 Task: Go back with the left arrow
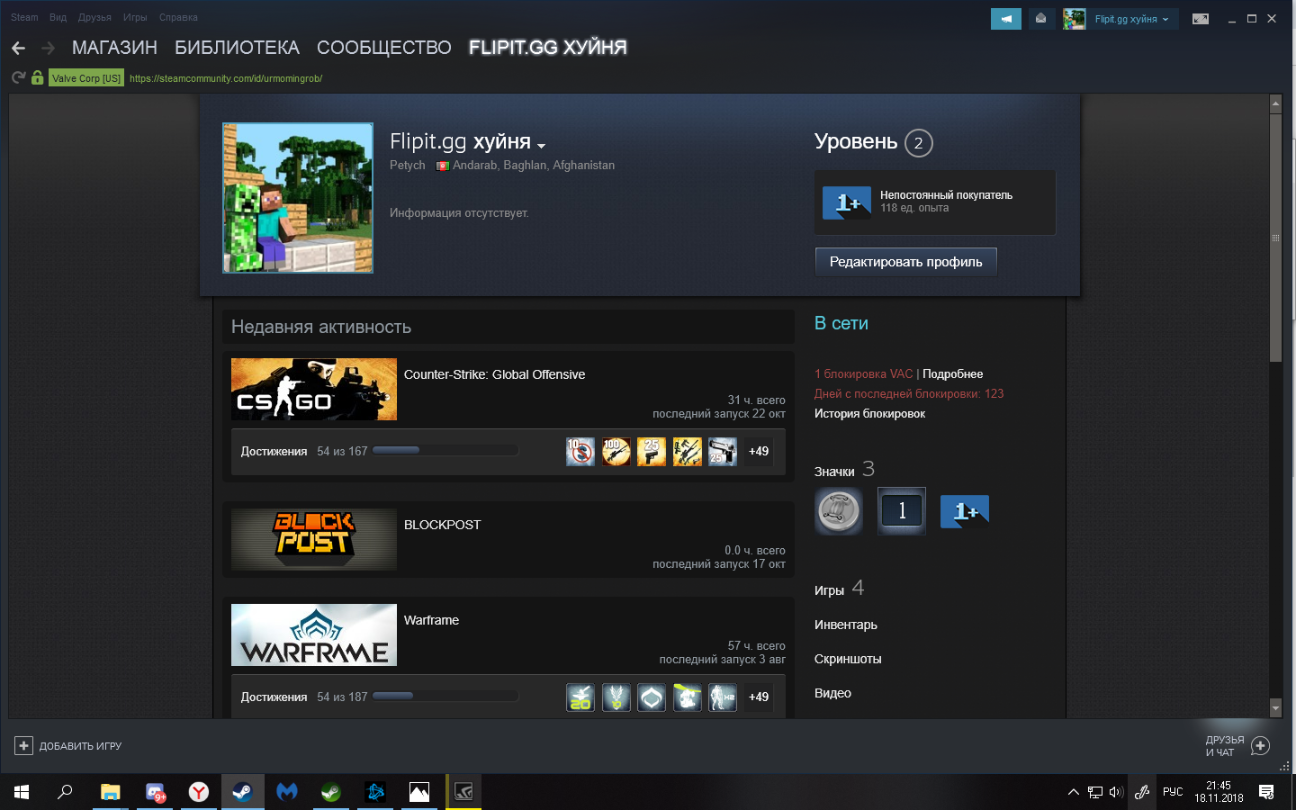pyautogui.click(x=19, y=48)
